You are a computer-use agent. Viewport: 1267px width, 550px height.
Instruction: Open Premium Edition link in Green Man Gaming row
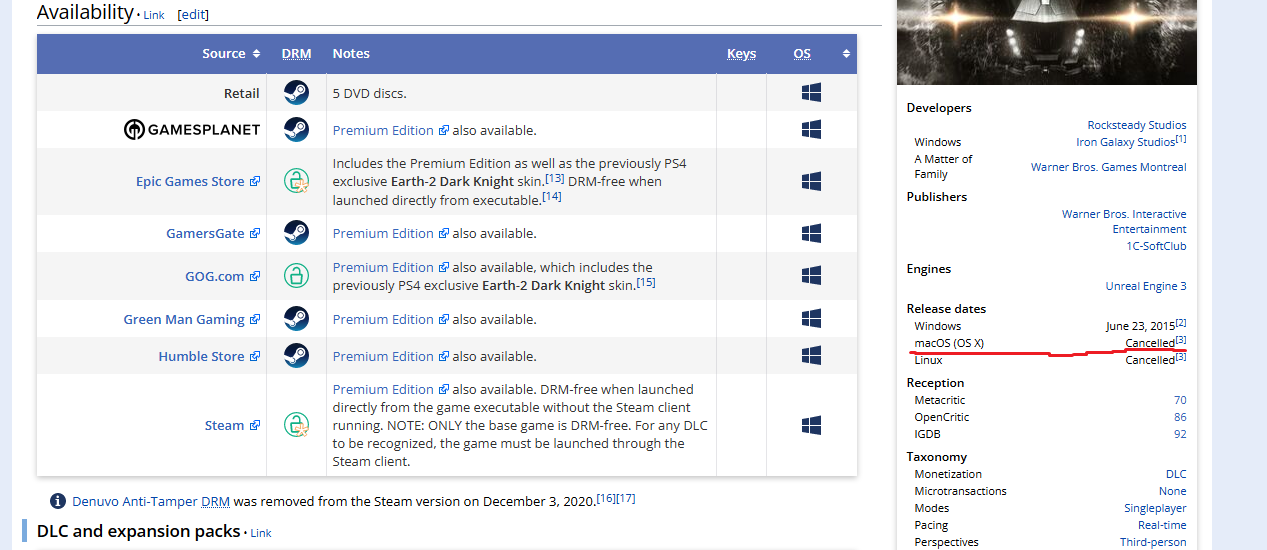(390, 319)
